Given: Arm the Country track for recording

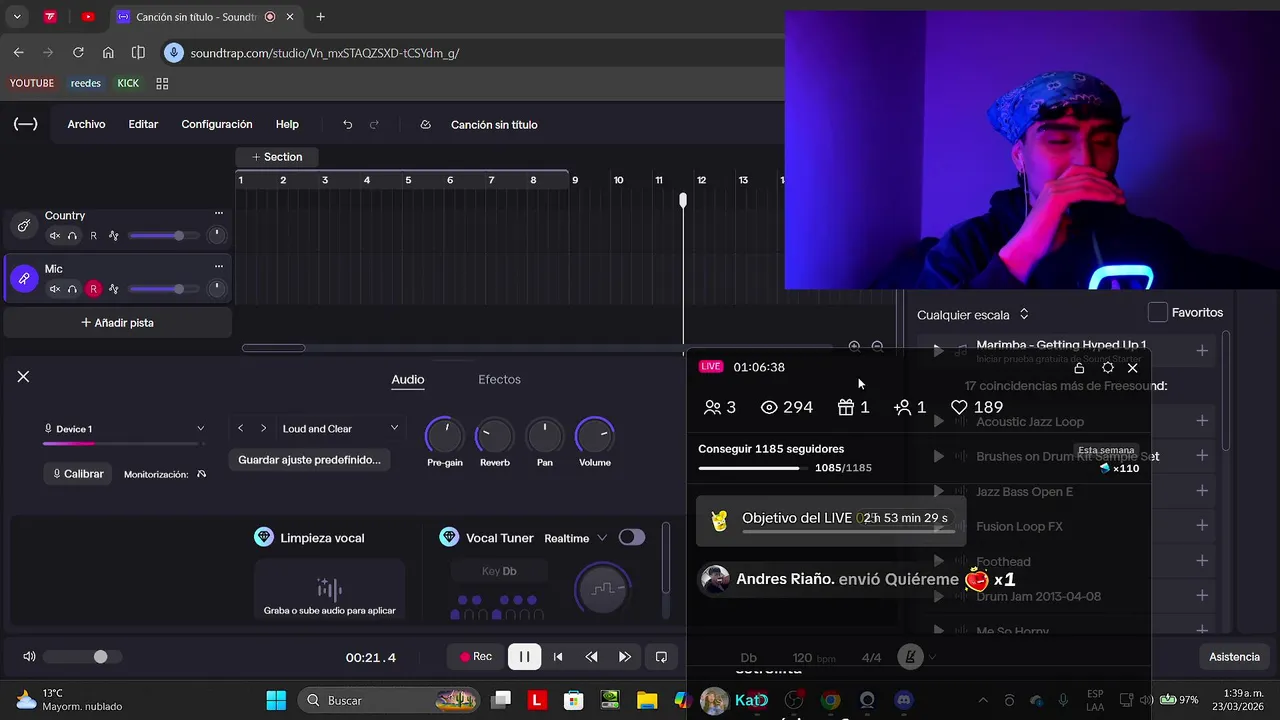Looking at the screenshot, I should click(x=94, y=236).
